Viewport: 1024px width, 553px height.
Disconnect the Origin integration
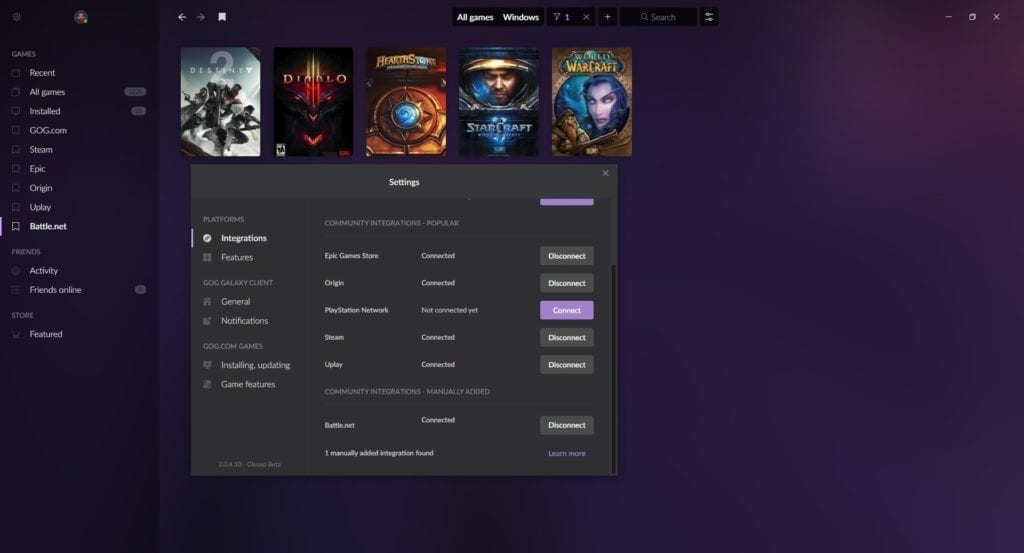click(566, 283)
